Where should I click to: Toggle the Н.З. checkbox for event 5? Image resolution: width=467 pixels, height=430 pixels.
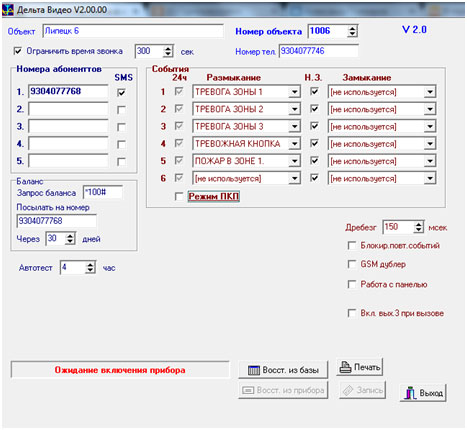click(x=314, y=161)
